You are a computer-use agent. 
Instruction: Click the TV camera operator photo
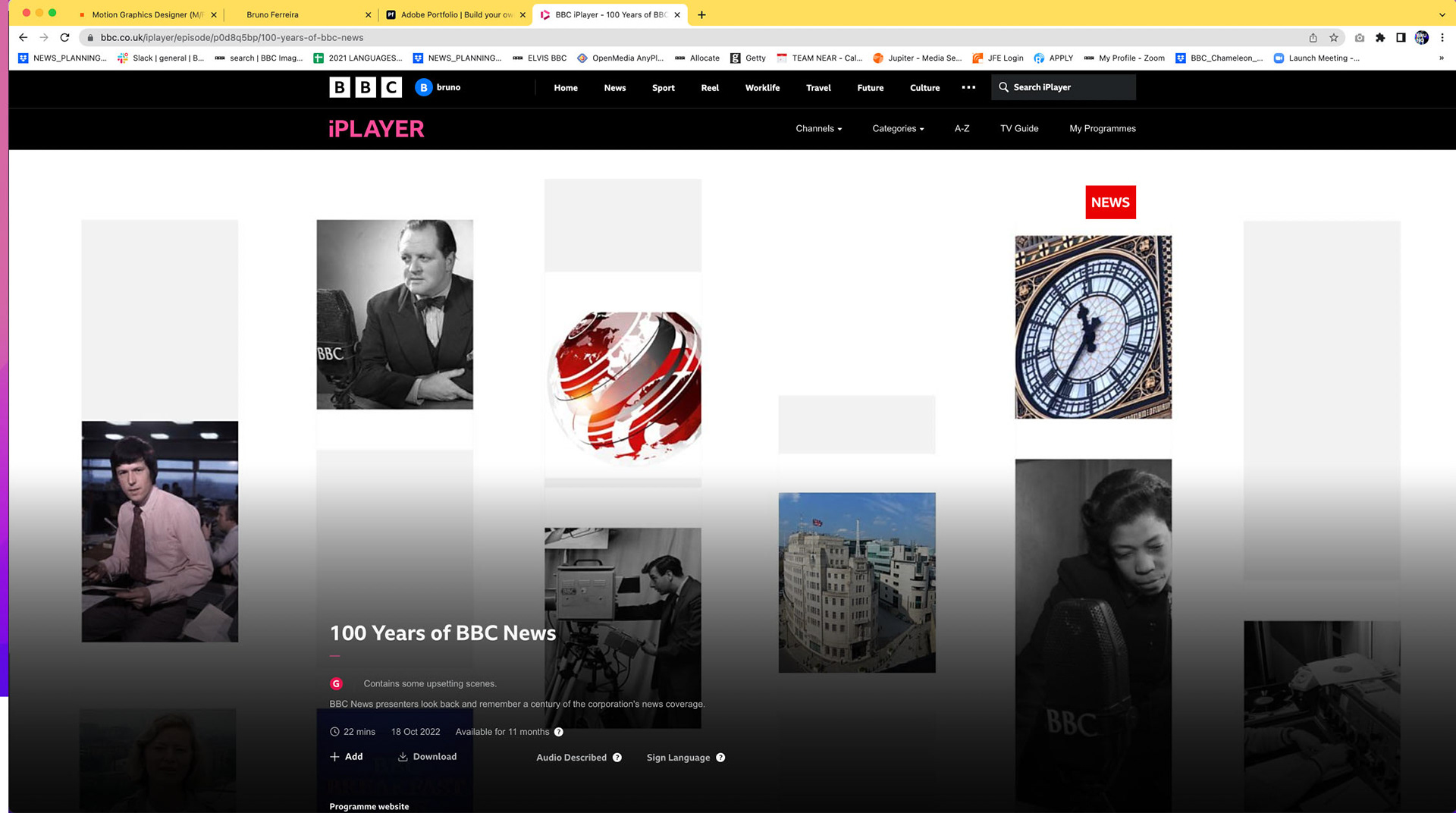click(623, 628)
